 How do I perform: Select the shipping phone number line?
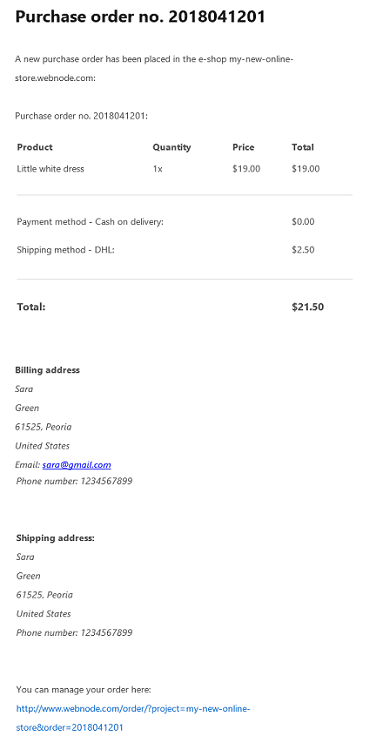[x=74, y=633]
